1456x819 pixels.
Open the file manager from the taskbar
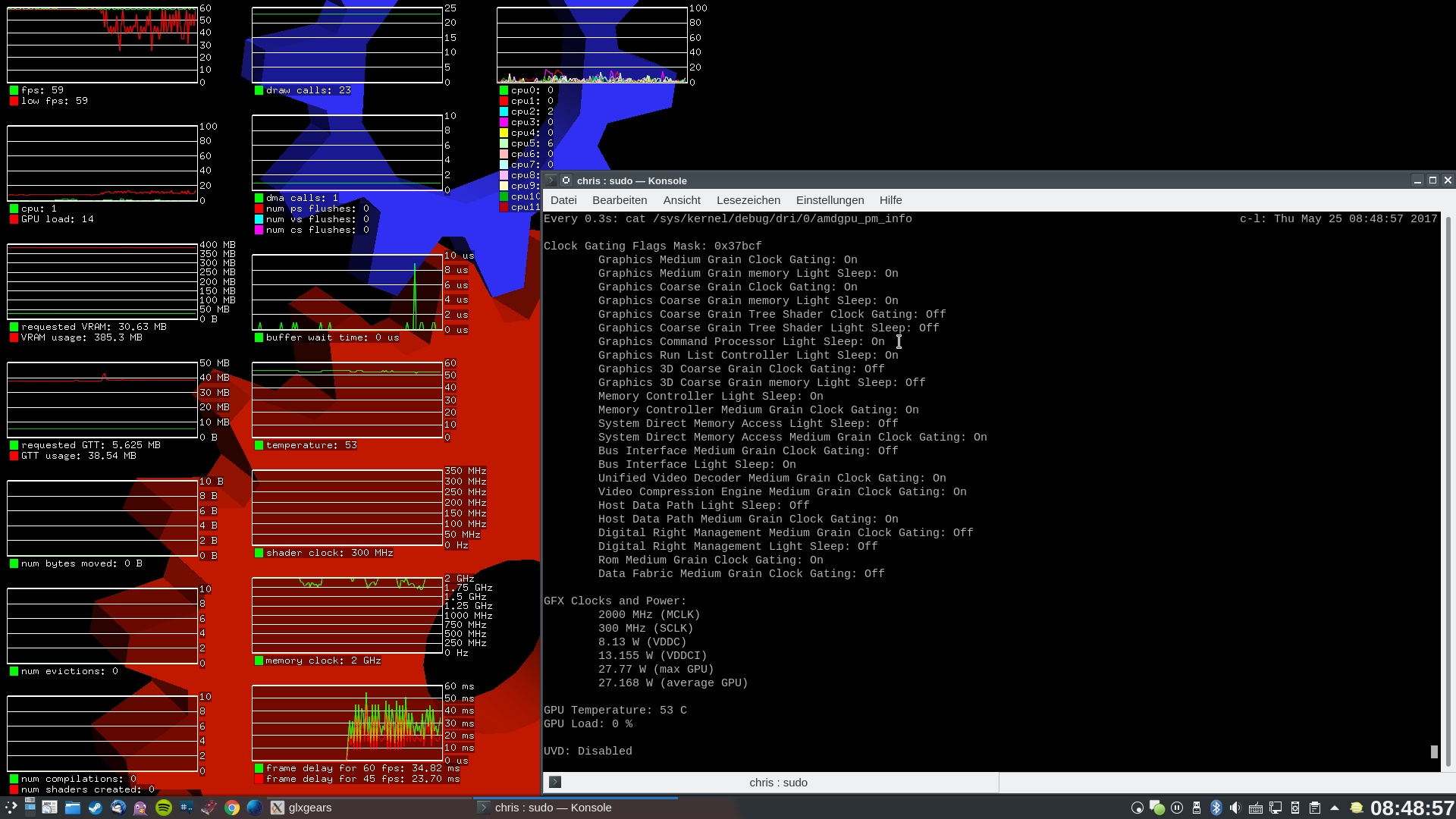point(73,808)
